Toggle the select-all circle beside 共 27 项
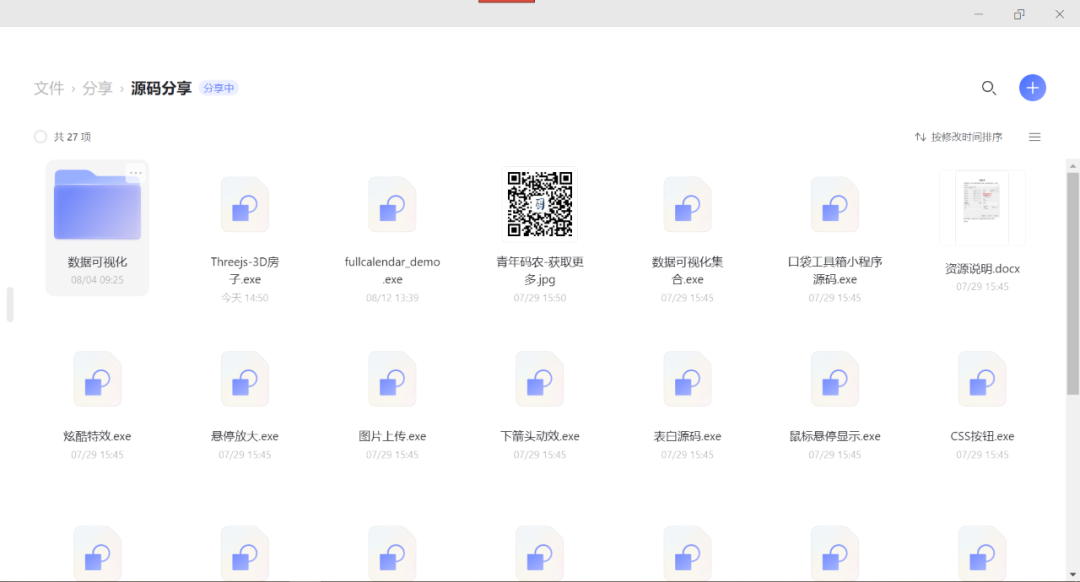The width and height of the screenshot is (1080, 582). coord(41,136)
